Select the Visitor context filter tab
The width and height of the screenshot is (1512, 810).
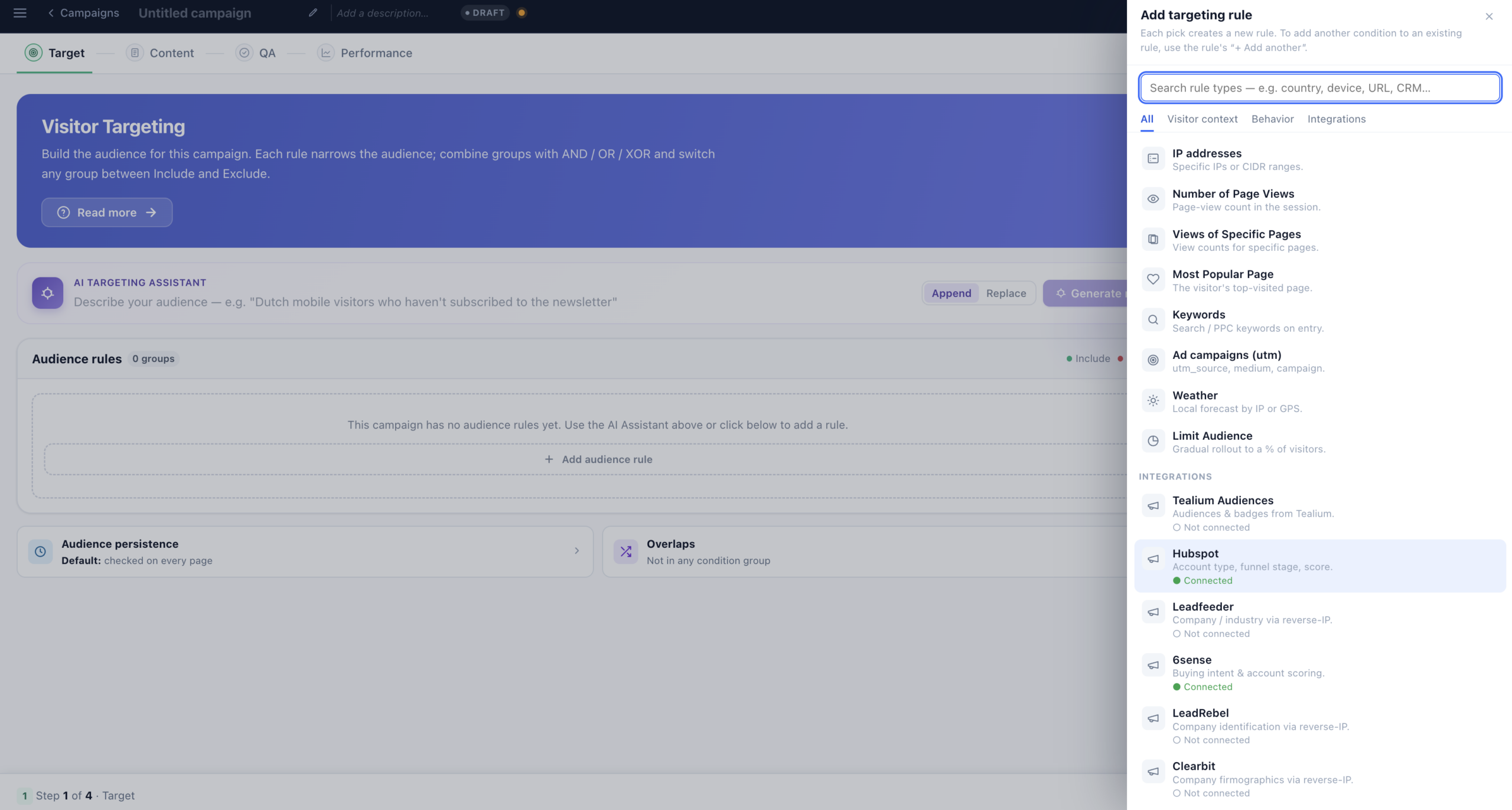tap(1202, 119)
